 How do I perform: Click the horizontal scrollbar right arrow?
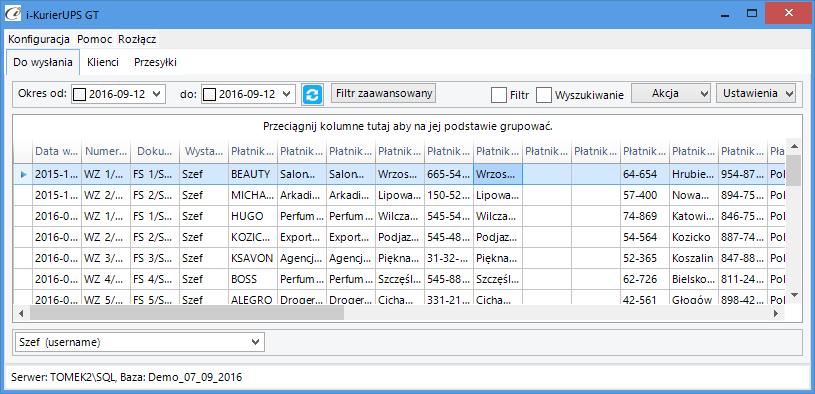[x=775, y=313]
